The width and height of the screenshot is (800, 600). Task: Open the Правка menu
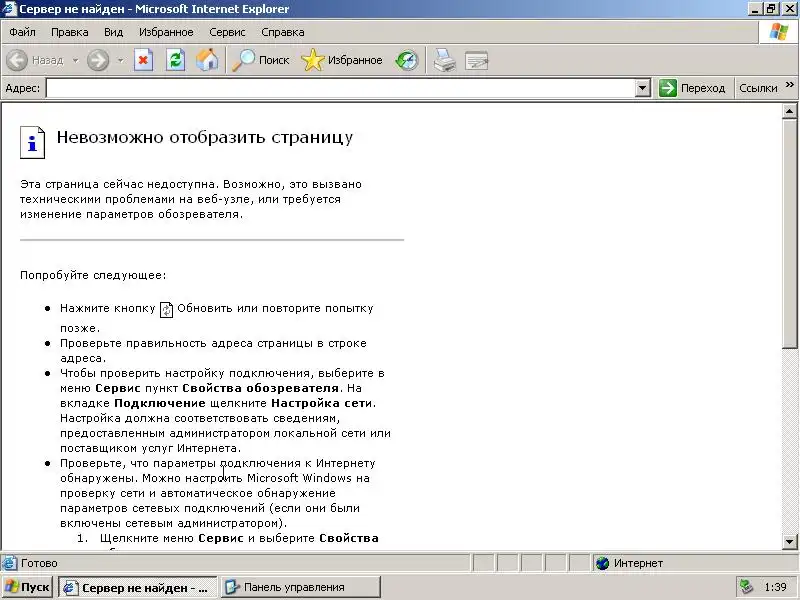coord(69,32)
